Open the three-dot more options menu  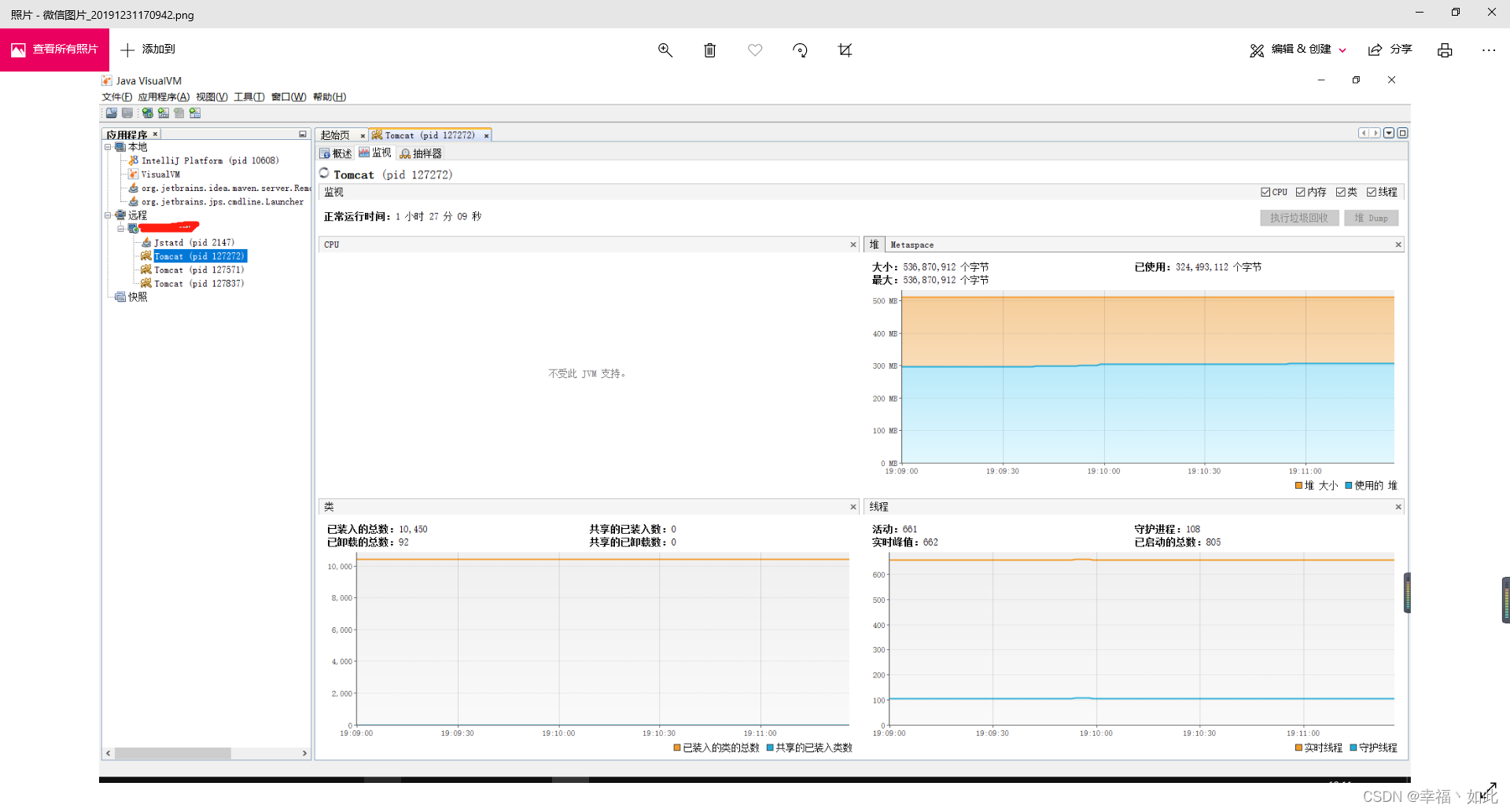point(1489,50)
